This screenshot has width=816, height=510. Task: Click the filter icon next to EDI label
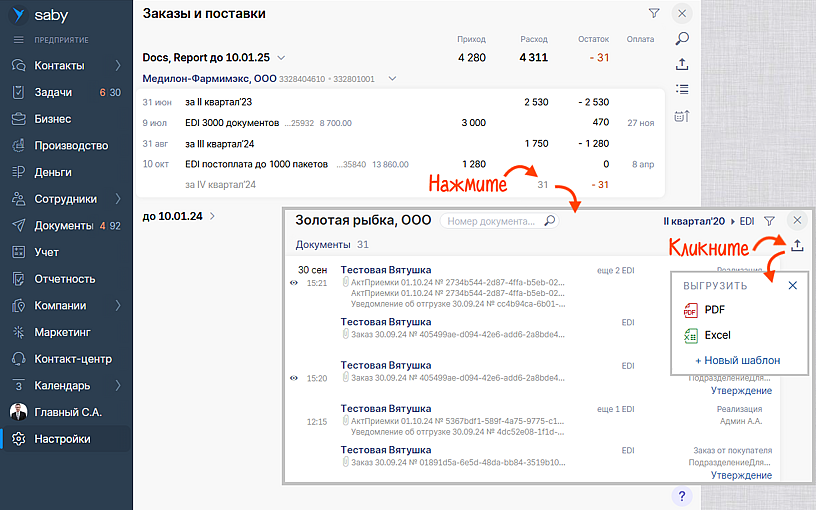(x=769, y=221)
